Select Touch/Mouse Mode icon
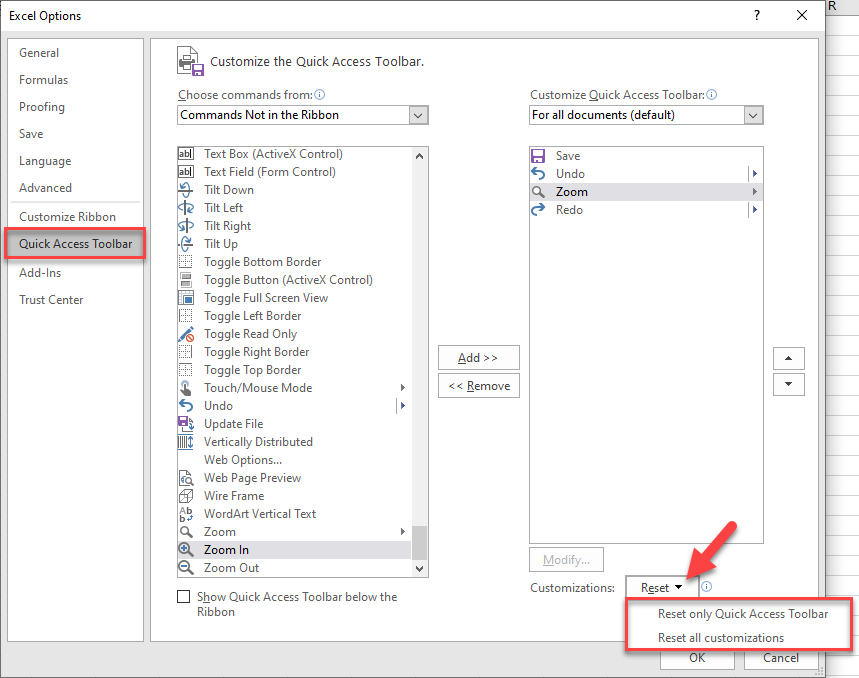The image size is (859, 678). tap(186, 388)
